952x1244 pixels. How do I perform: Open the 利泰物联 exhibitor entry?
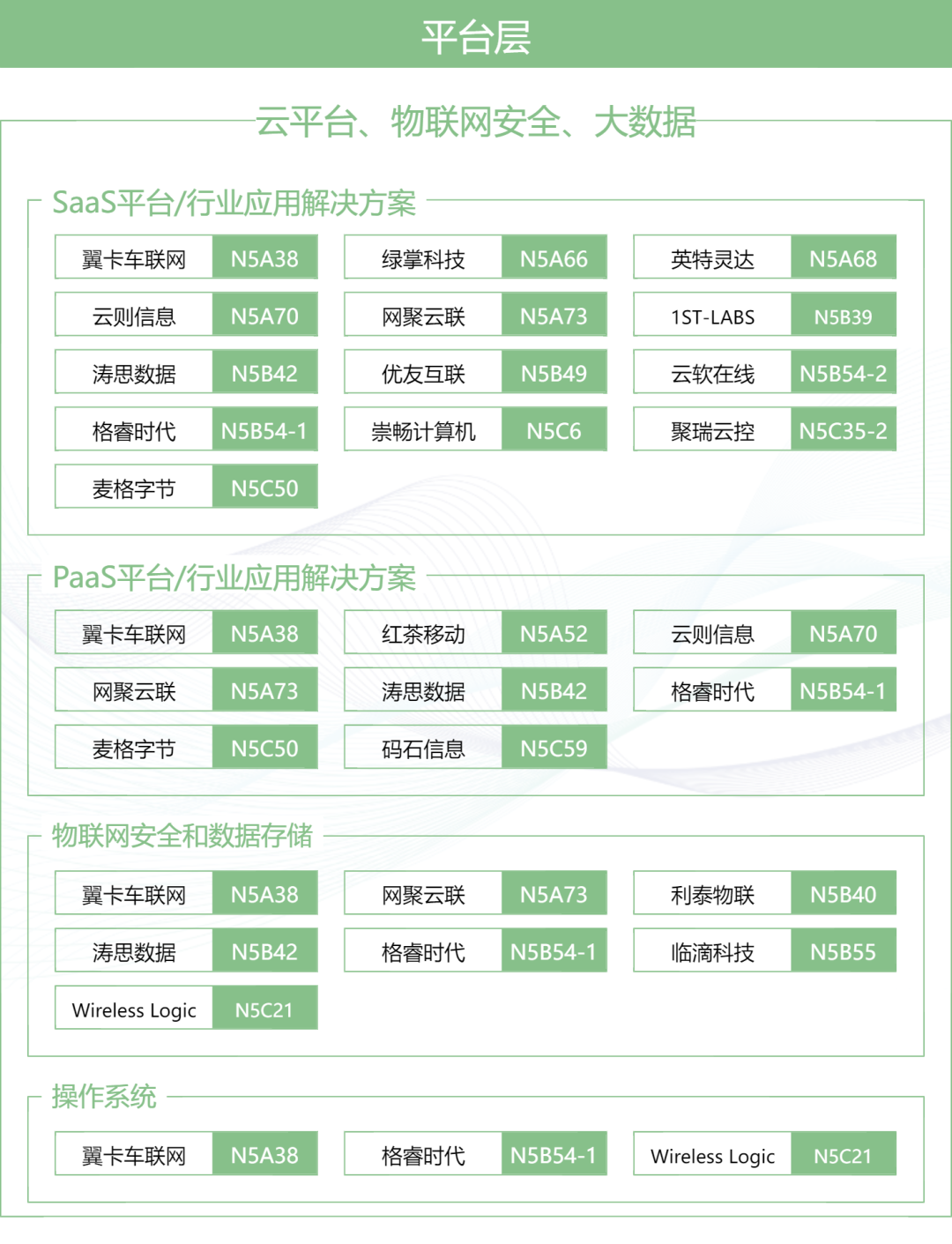point(712,895)
